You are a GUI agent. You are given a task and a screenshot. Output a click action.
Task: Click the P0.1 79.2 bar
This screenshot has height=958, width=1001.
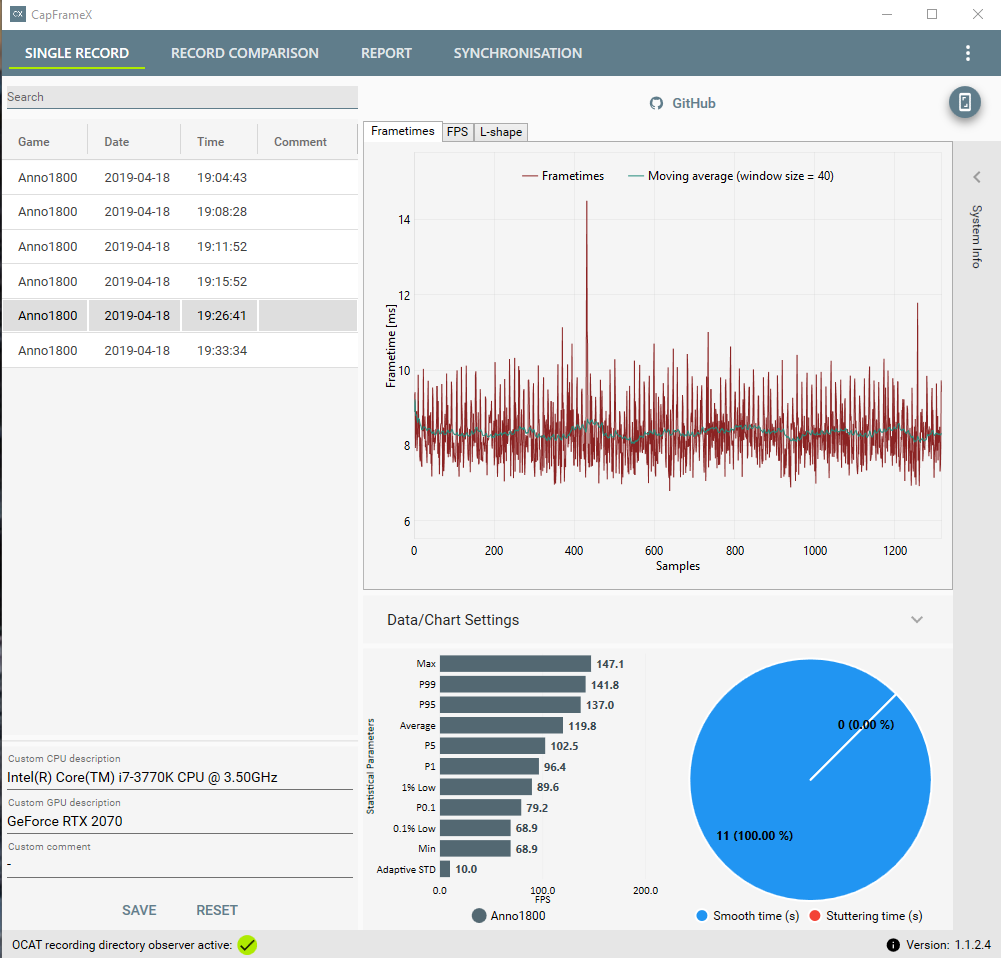point(480,807)
